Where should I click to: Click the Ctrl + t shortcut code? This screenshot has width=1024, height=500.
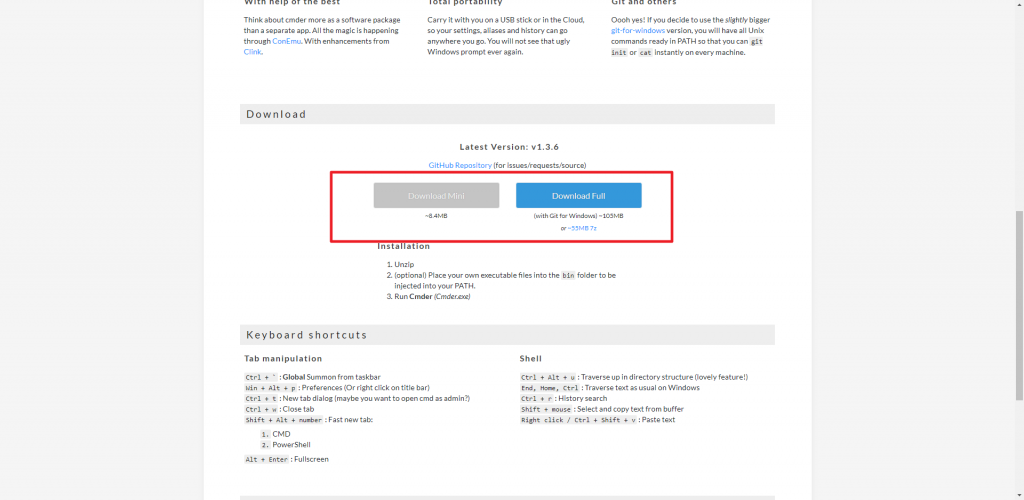tap(261, 398)
